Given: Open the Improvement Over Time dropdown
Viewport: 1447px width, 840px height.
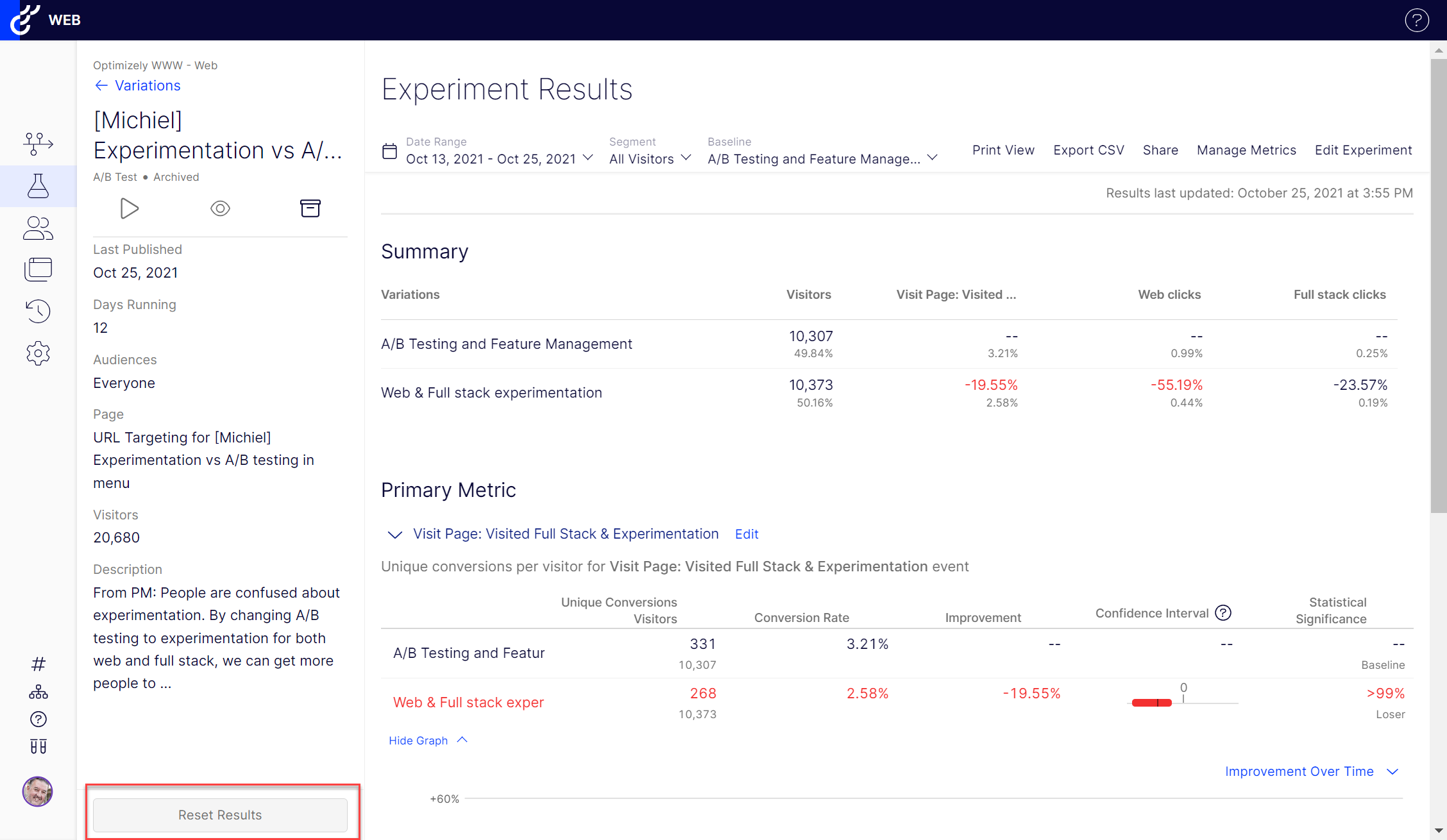Looking at the screenshot, I should 1311,771.
